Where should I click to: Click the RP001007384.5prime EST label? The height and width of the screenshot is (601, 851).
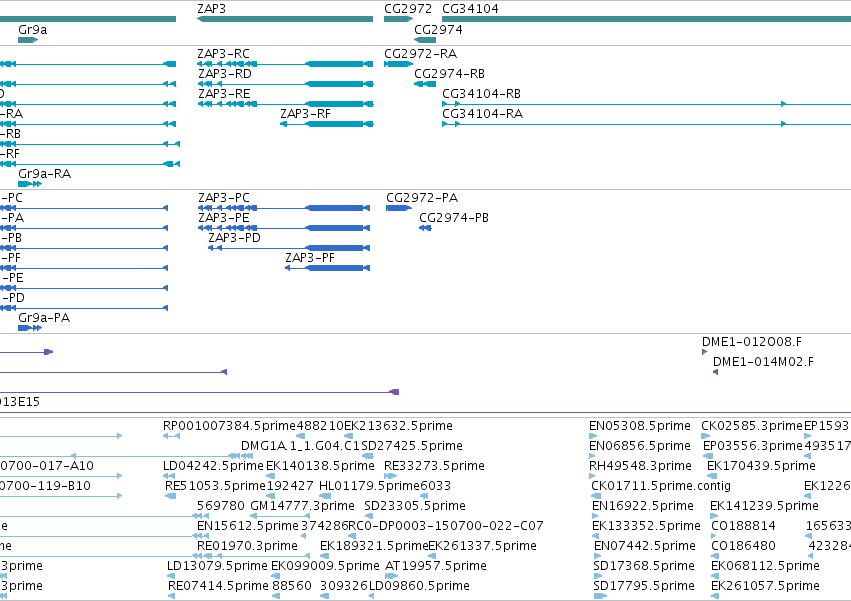coord(229,426)
